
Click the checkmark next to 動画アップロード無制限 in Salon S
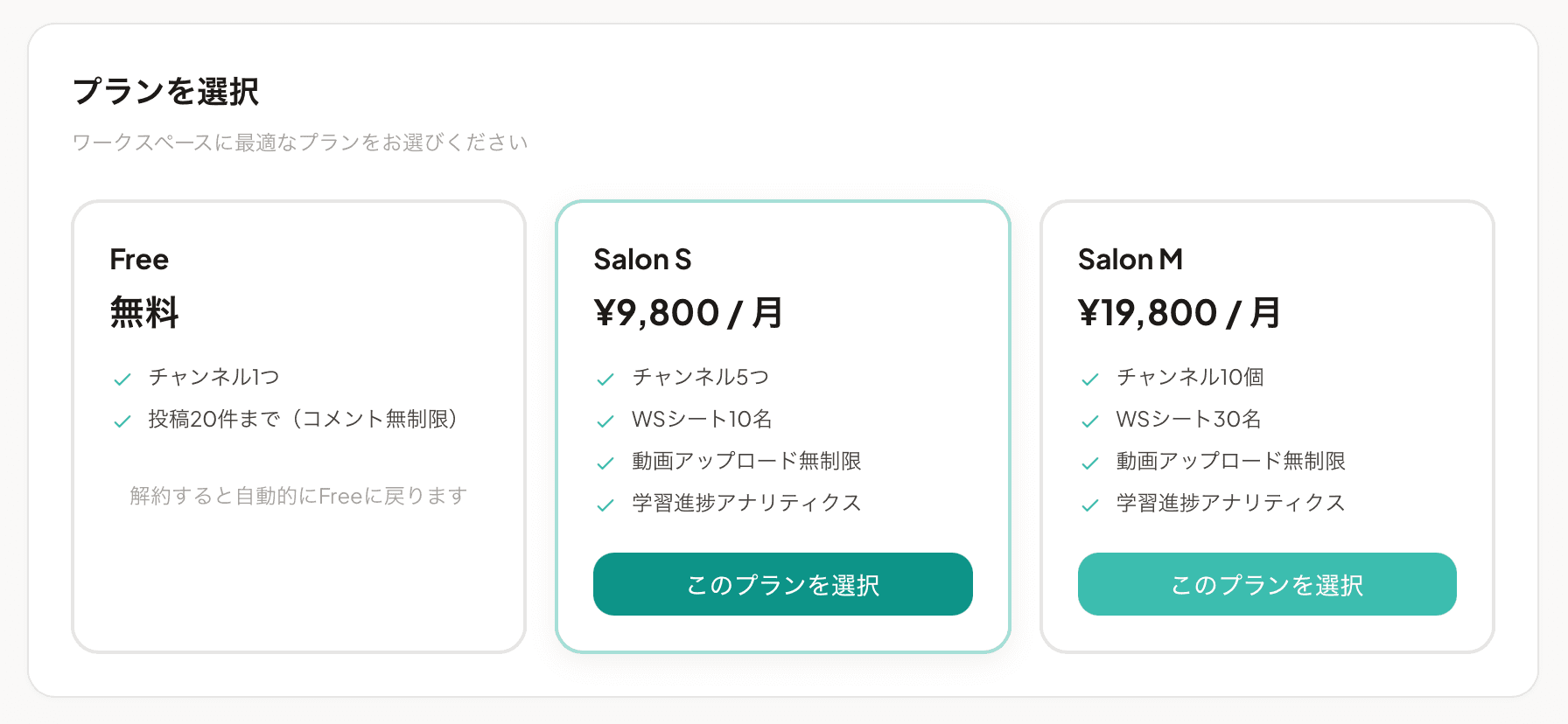coord(605,462)
